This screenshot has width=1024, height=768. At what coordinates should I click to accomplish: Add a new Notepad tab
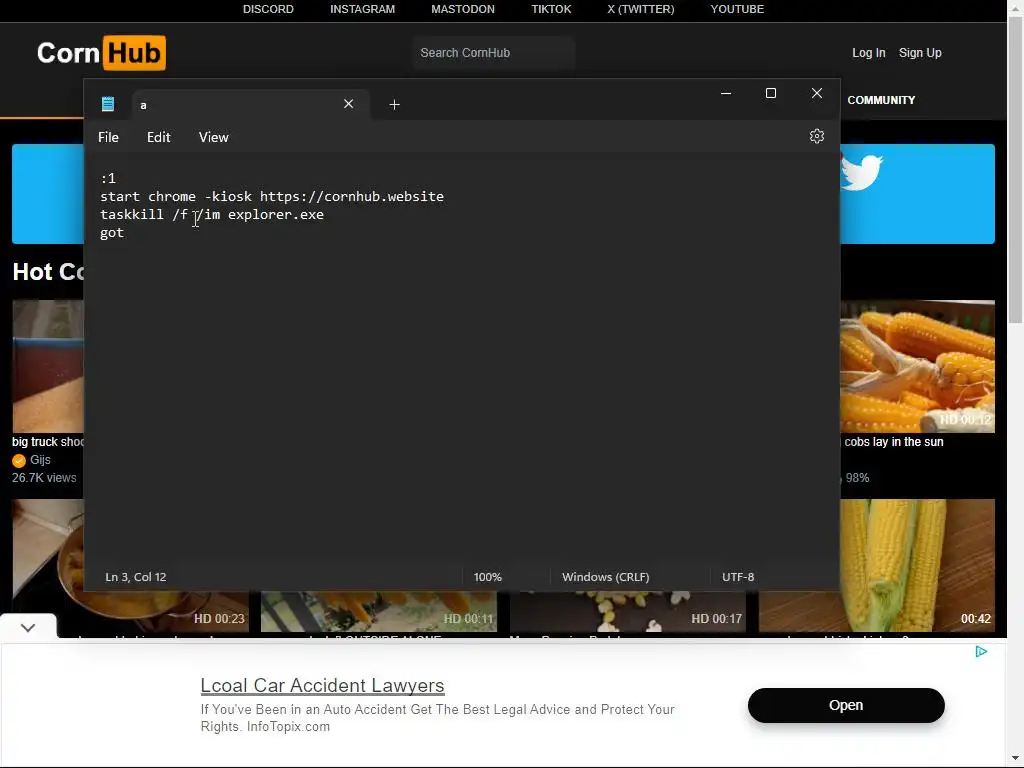[x=394, y=104]
